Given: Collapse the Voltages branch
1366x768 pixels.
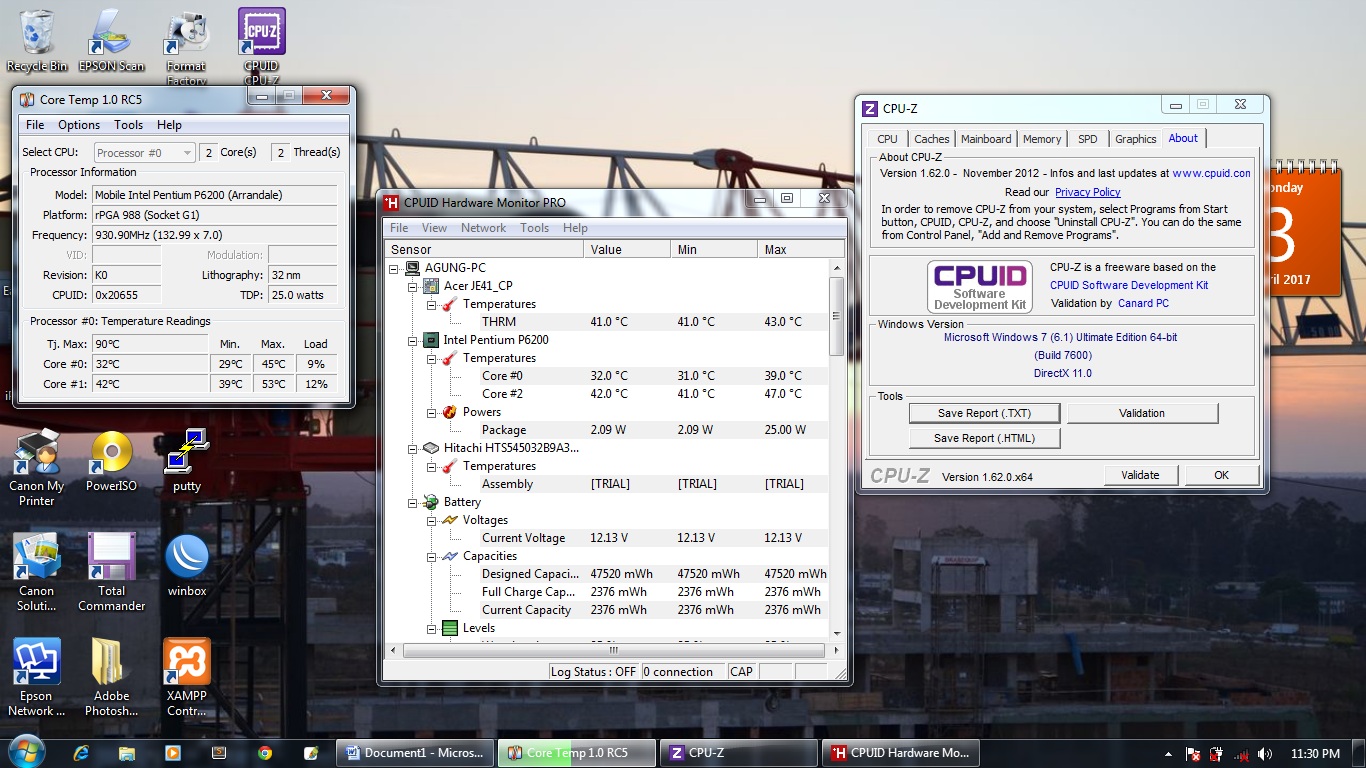Looking at the screenshot, I should [432, 520].
